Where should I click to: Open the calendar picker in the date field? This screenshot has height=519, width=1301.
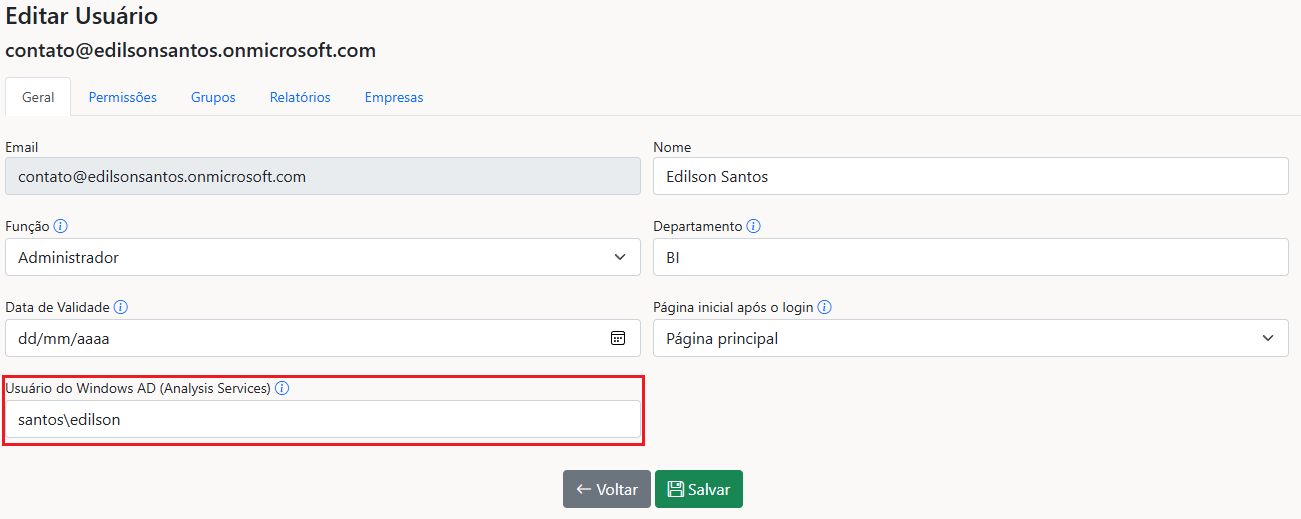click(618, 338)
